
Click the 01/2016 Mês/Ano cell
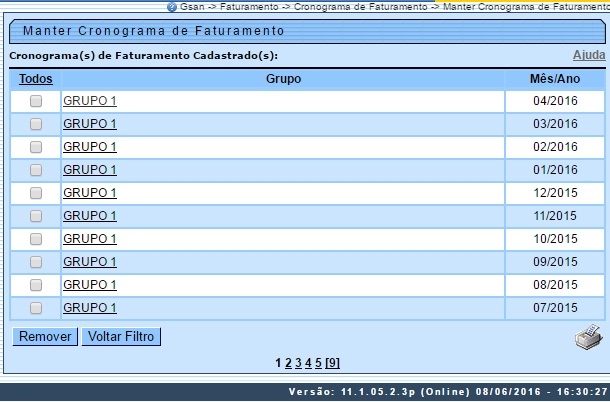tap(555, 170)
